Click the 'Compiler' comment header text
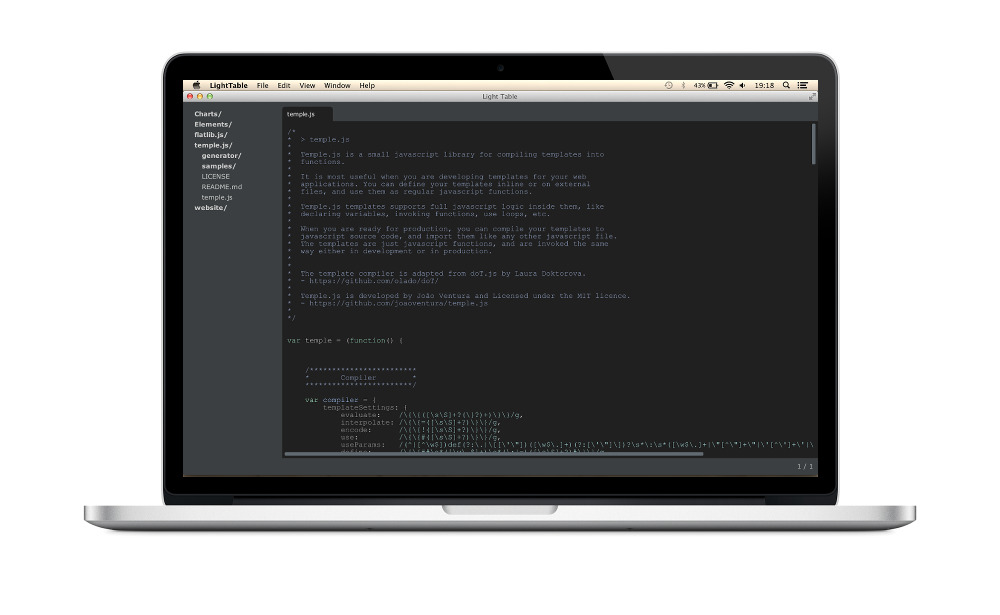This screenshot has width=1000, height=615. coord(358,378)
